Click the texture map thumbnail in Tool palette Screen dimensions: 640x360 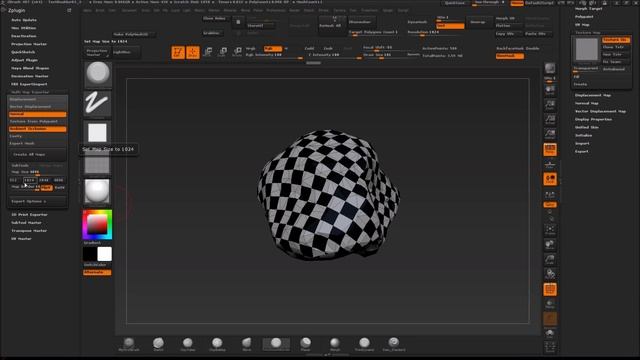(587, 49)
